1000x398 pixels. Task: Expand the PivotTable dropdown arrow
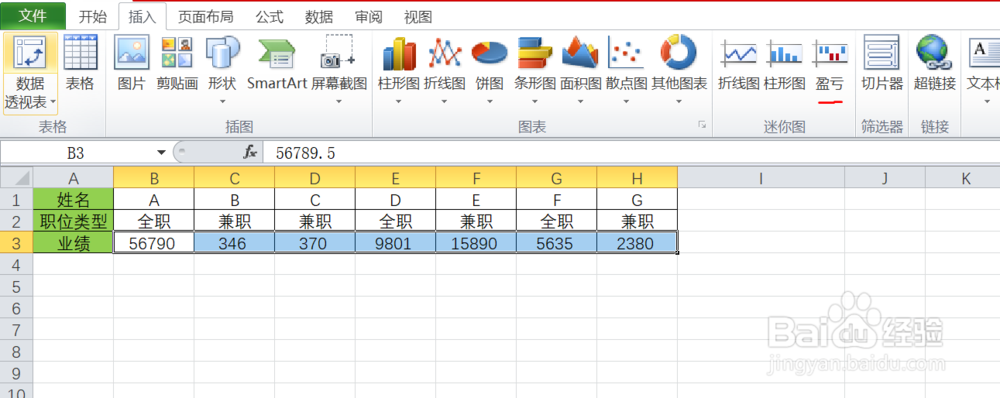point(52,102)
